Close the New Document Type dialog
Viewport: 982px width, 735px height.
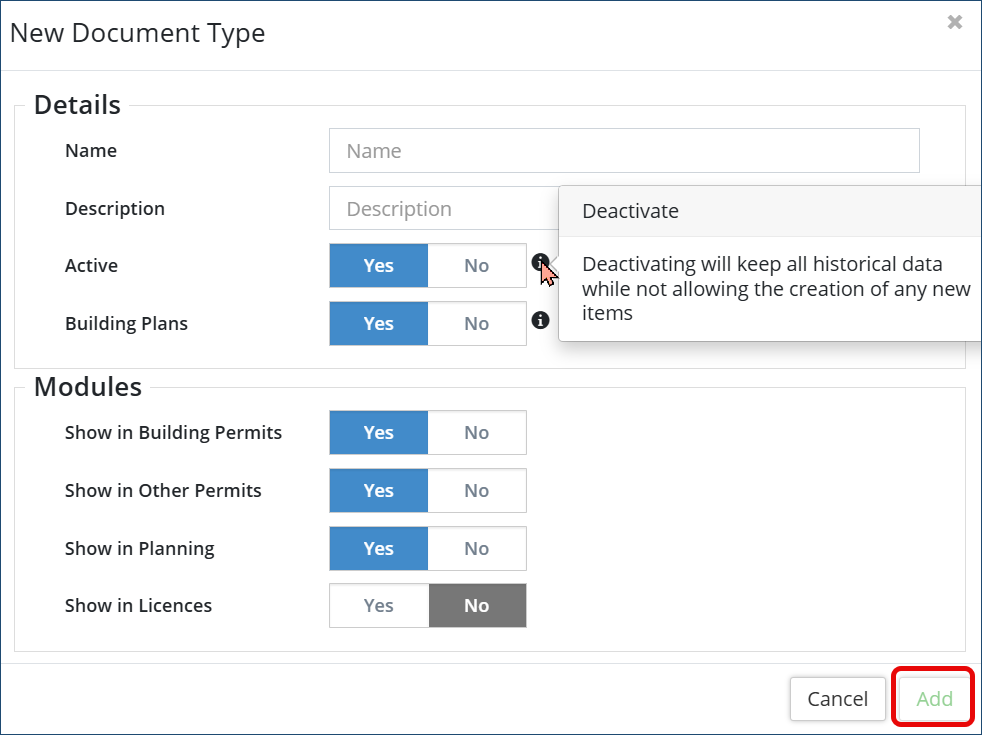pyautogui.click(x=955, y=23)
